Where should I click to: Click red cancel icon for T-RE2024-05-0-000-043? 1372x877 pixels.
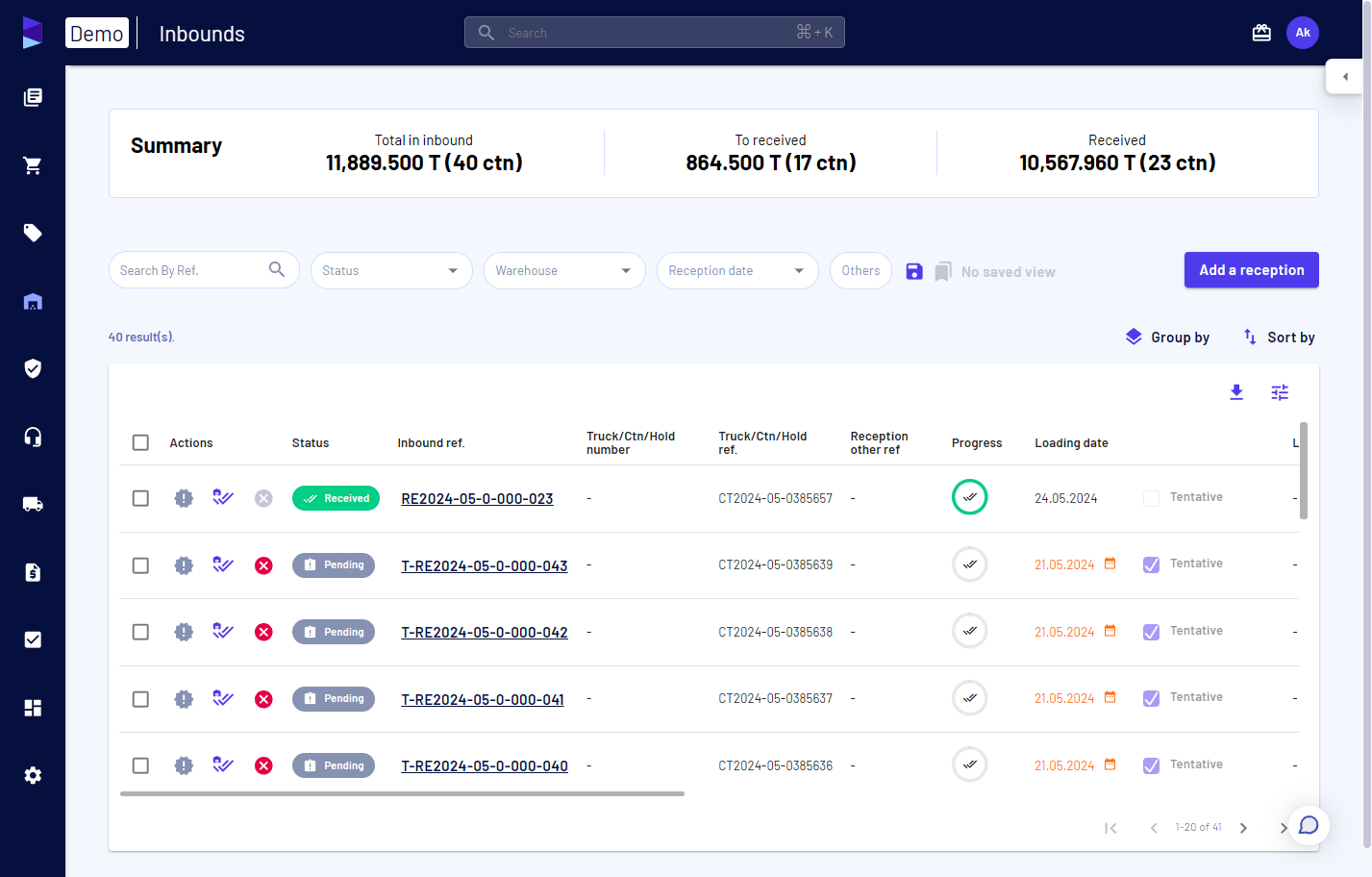(263, 565)
